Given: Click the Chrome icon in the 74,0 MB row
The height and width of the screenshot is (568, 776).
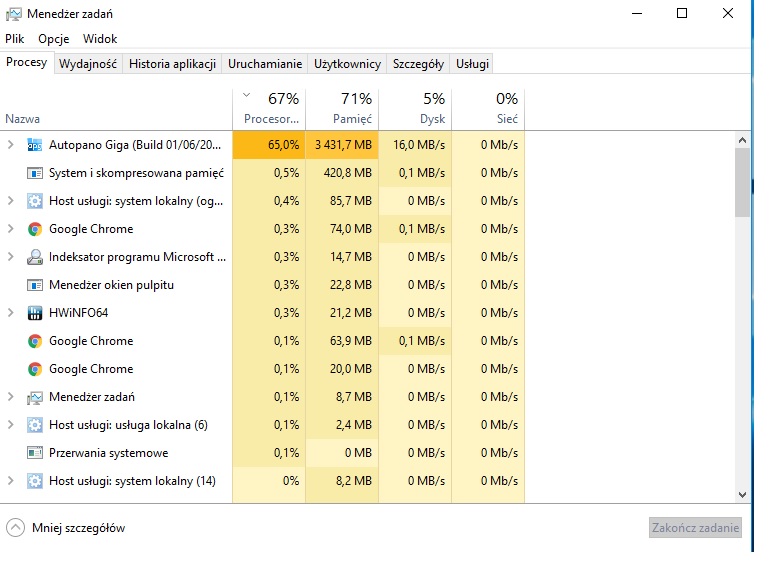Looking at the screenshot, I should [x=35, y=229].
